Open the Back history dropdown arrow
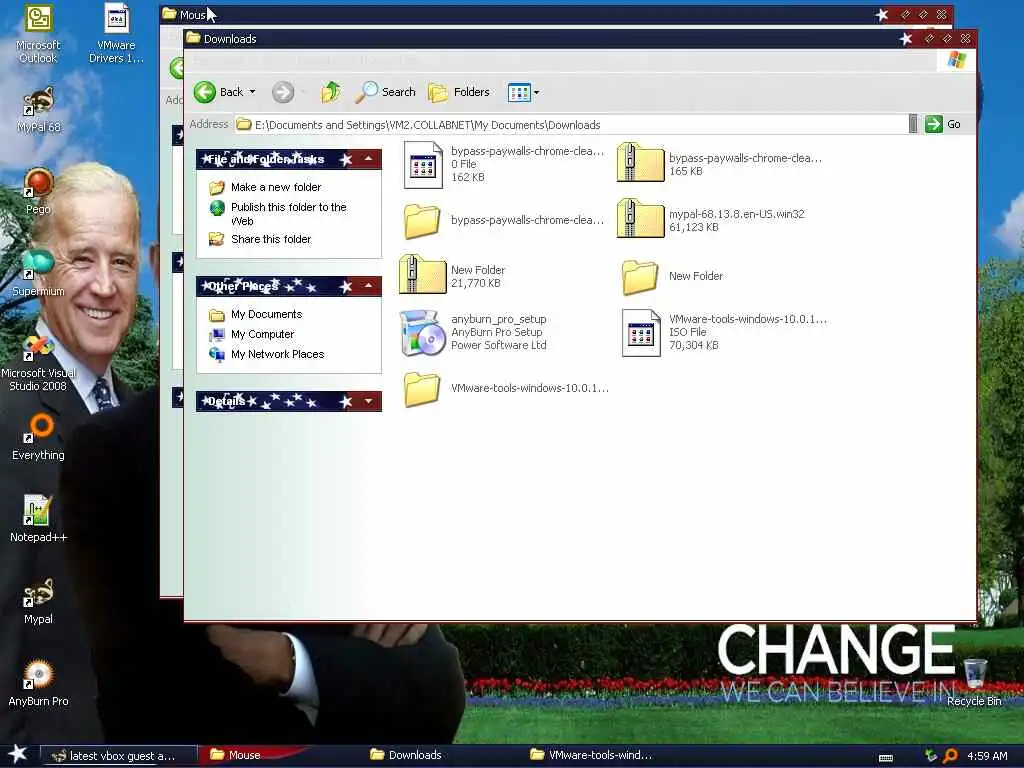1024x768 pixels. coord(253,92)
